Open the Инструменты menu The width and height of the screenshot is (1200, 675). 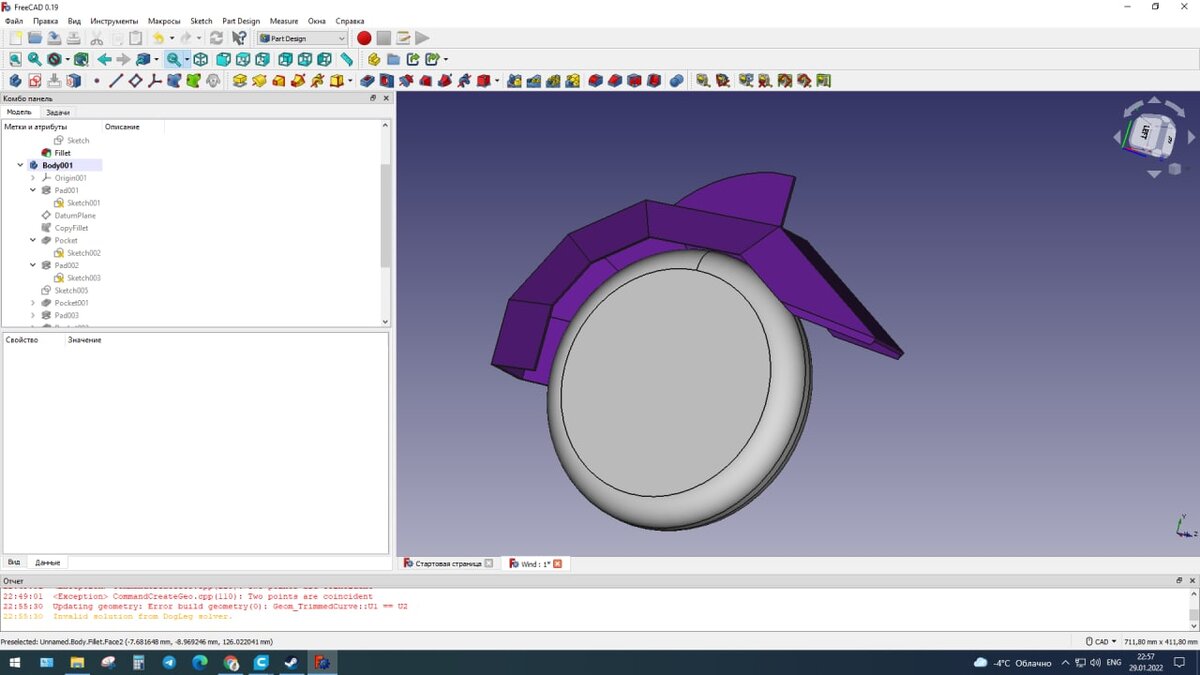114,21
